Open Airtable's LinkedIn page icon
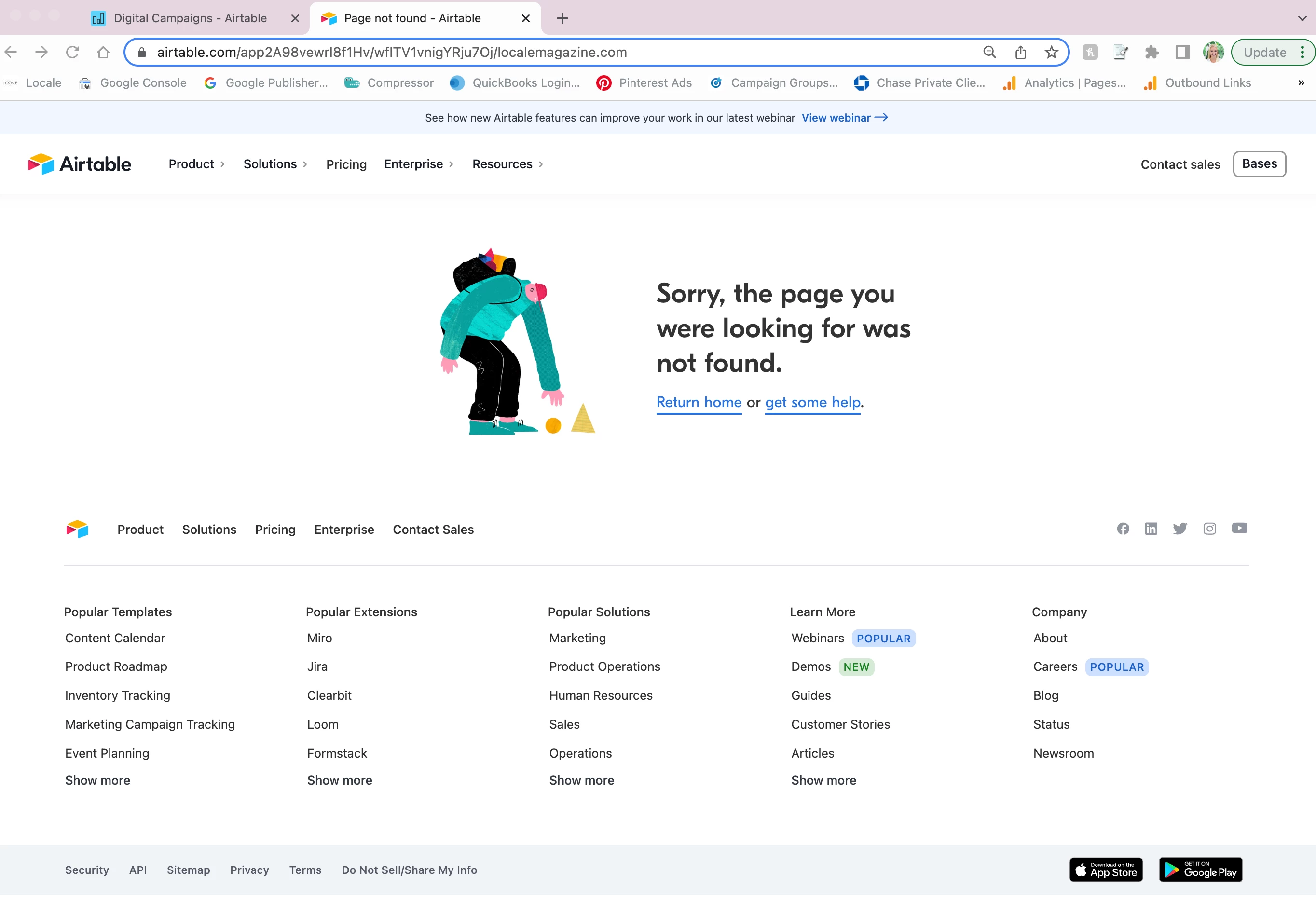The width and height of the screenshot is (1316, 897). coord(1151,529)
